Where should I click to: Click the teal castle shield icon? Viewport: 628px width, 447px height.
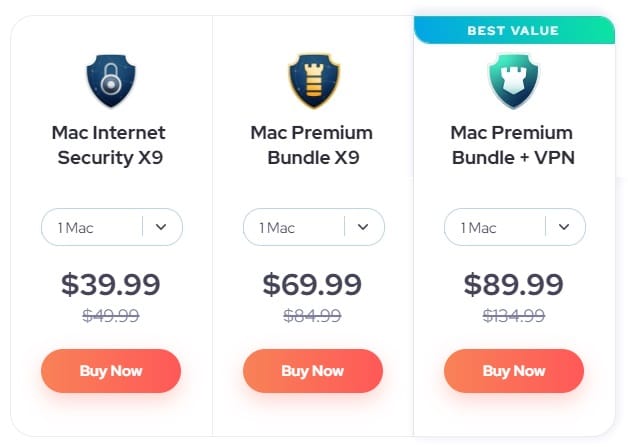(514, 81)
